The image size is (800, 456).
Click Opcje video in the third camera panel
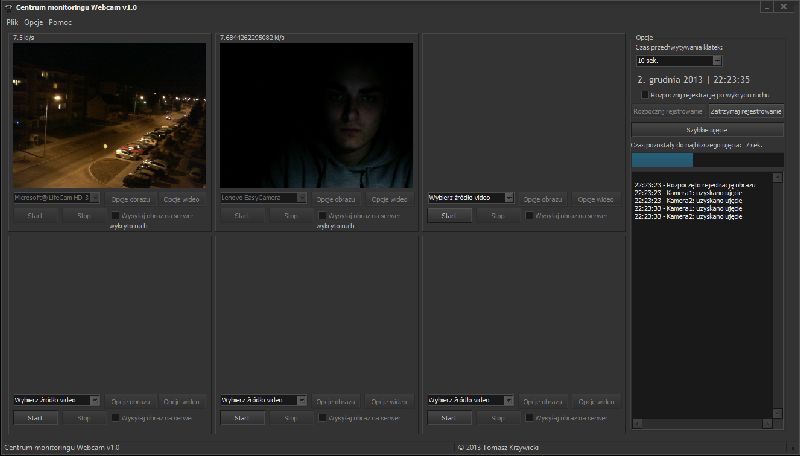click(x=595, y=199)
